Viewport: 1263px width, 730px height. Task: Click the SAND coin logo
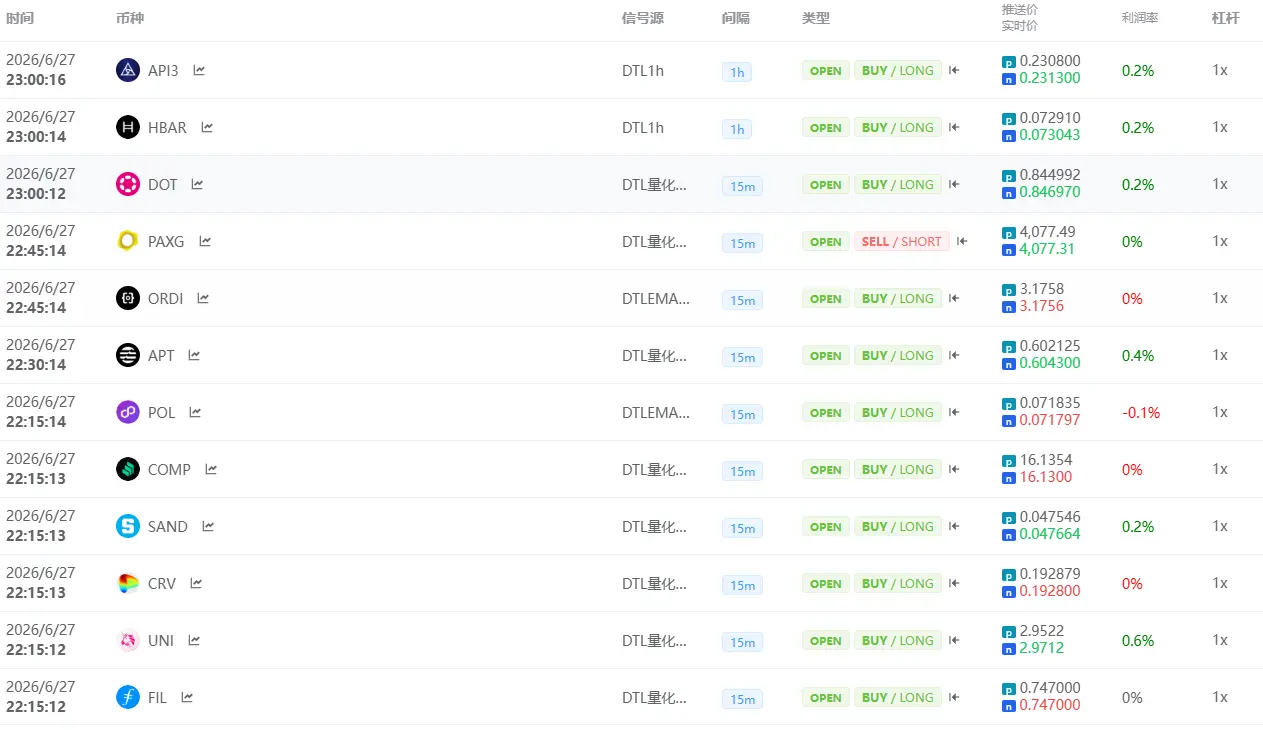128,526
